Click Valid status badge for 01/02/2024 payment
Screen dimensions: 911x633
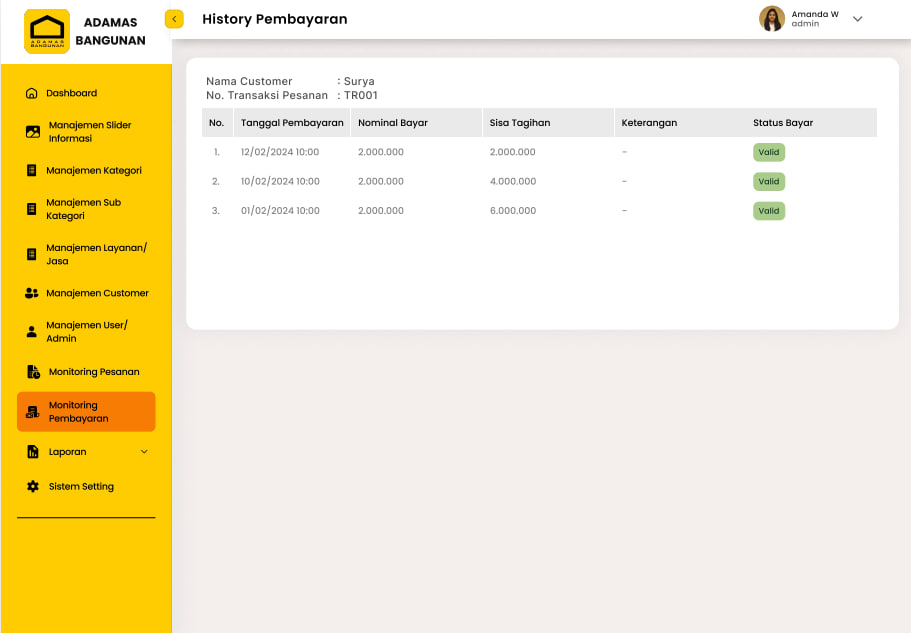point(769,211)
